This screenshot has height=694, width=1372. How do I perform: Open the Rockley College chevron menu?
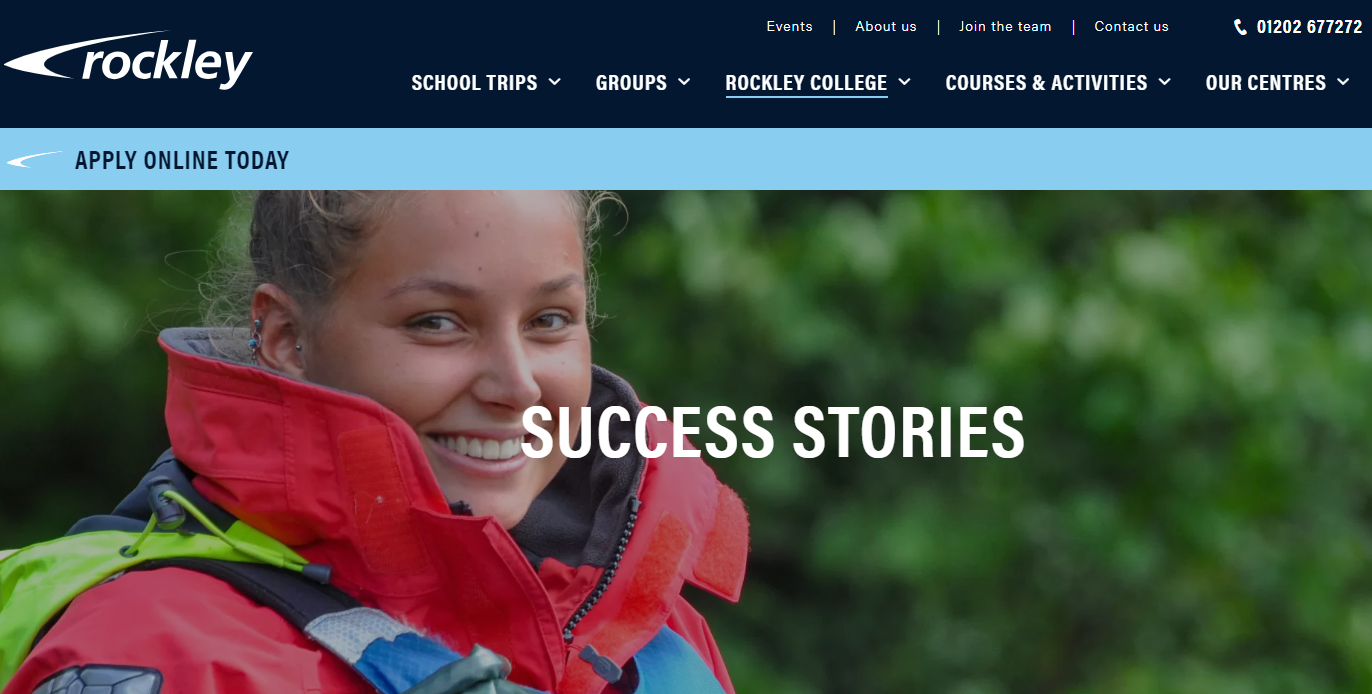click(x=904, y=82)
